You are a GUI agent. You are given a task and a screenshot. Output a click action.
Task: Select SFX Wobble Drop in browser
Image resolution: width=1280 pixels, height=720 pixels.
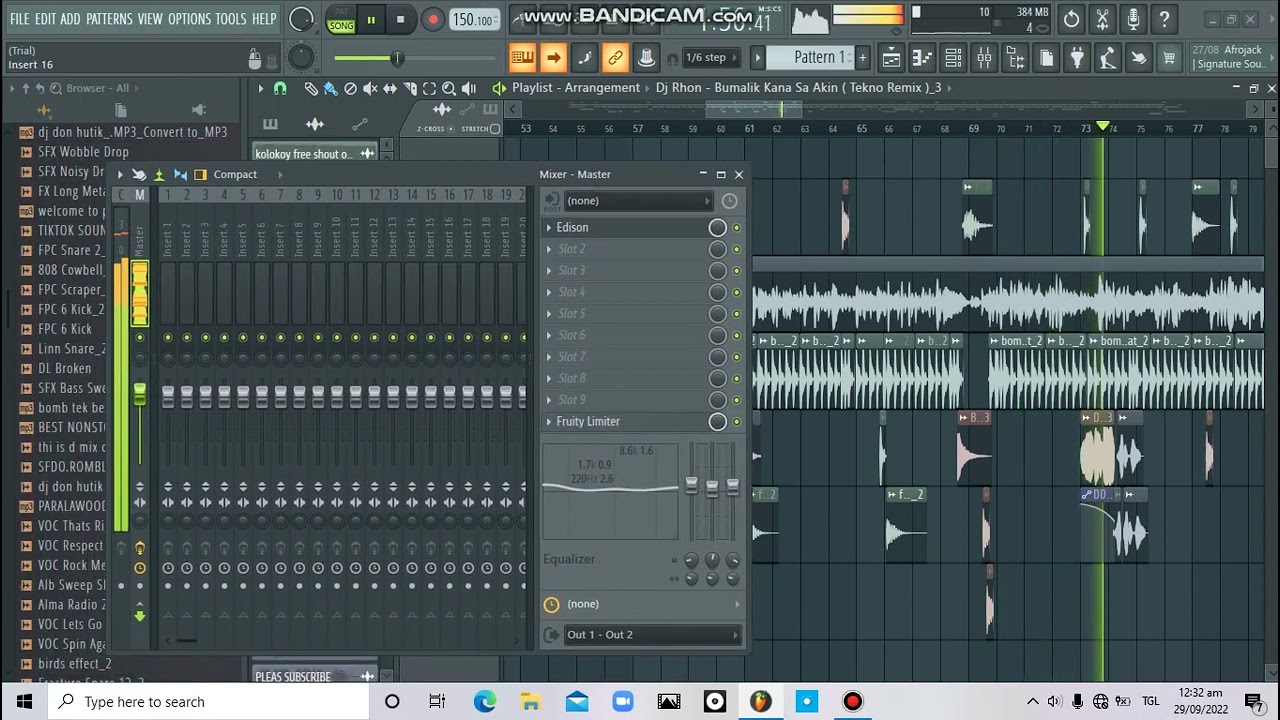83,152
